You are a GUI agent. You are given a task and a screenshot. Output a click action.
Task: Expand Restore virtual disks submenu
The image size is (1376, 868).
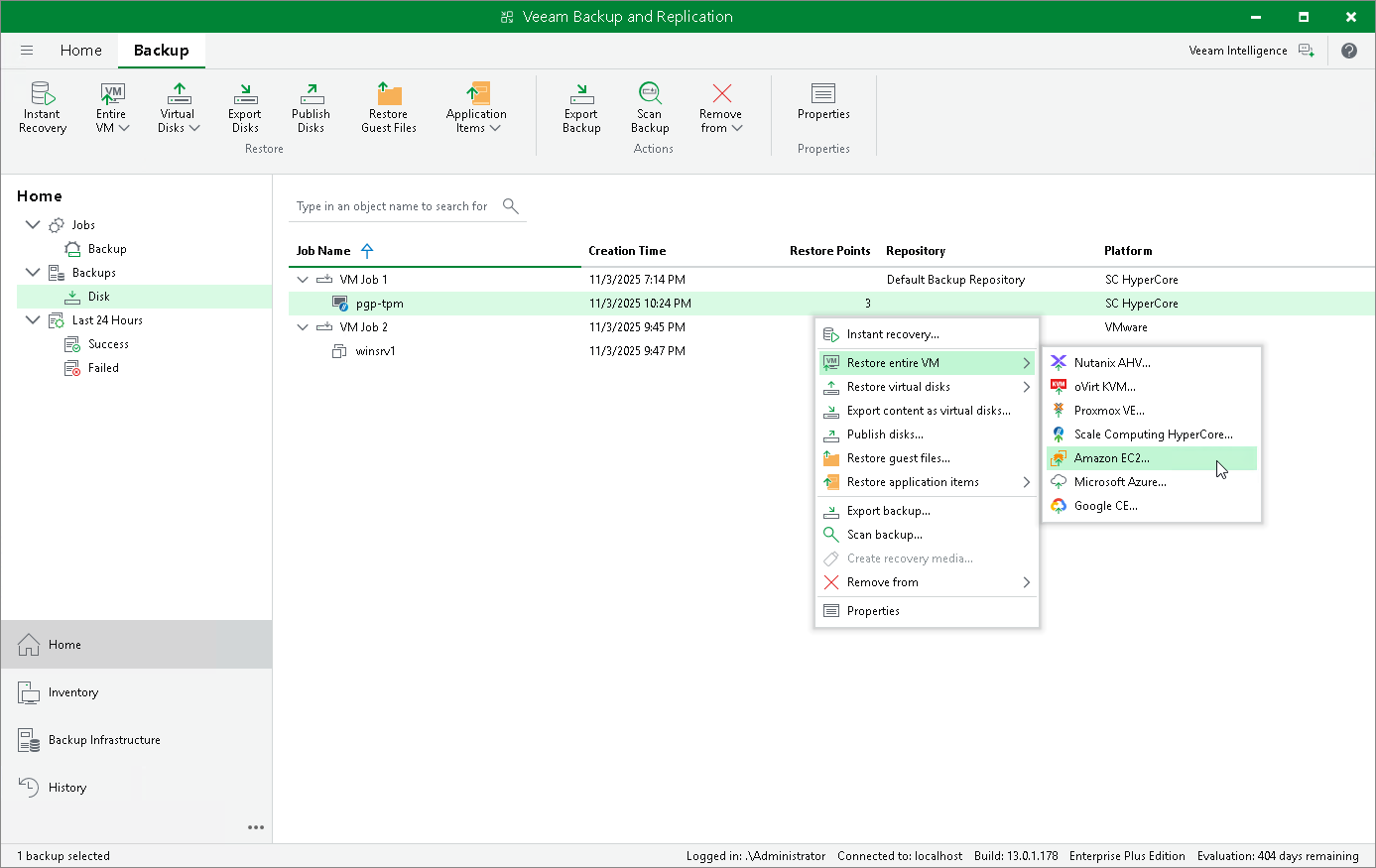click(927, 387)
